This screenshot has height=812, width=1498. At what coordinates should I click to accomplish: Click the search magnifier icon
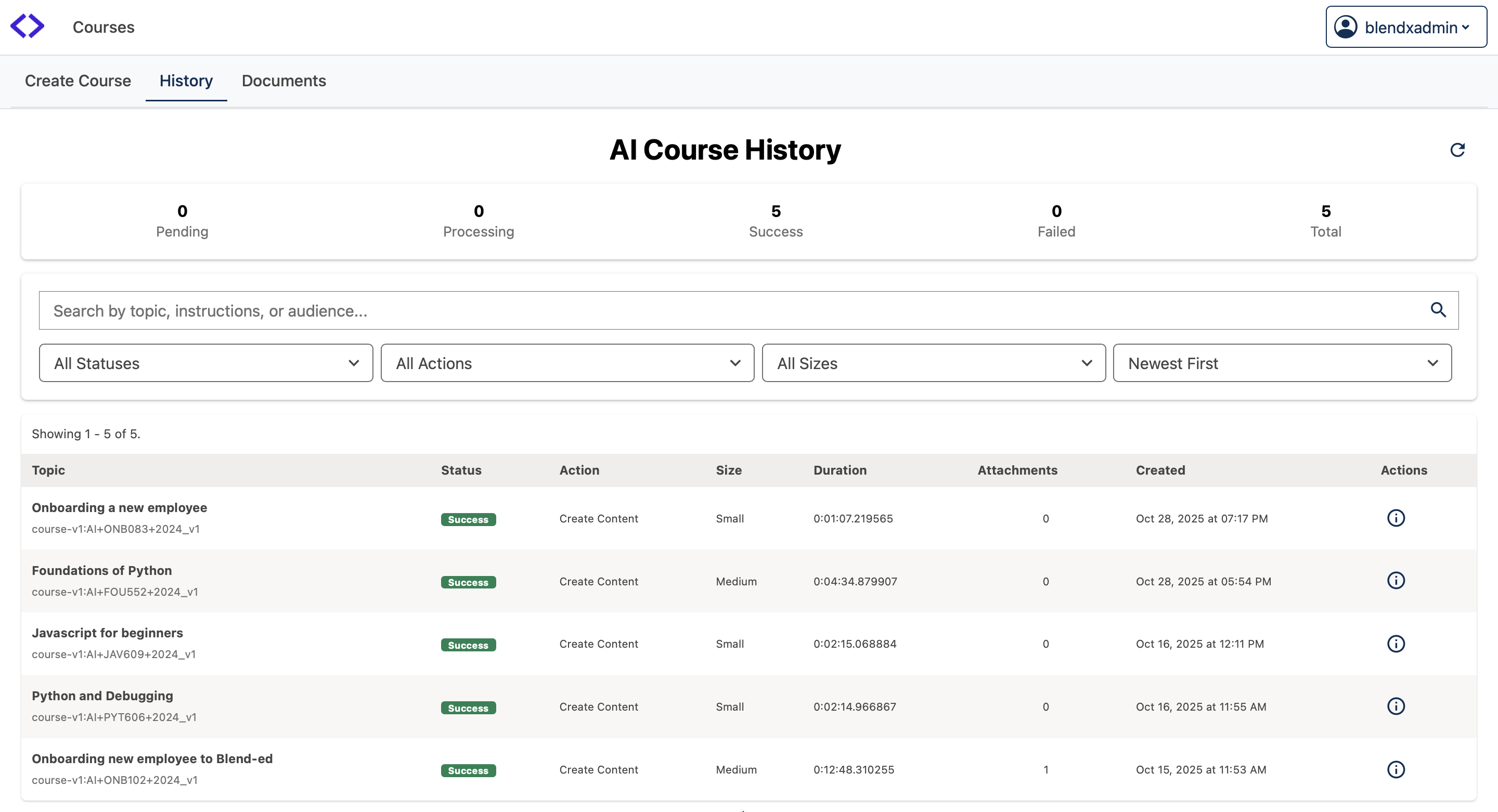point(1438,310)
